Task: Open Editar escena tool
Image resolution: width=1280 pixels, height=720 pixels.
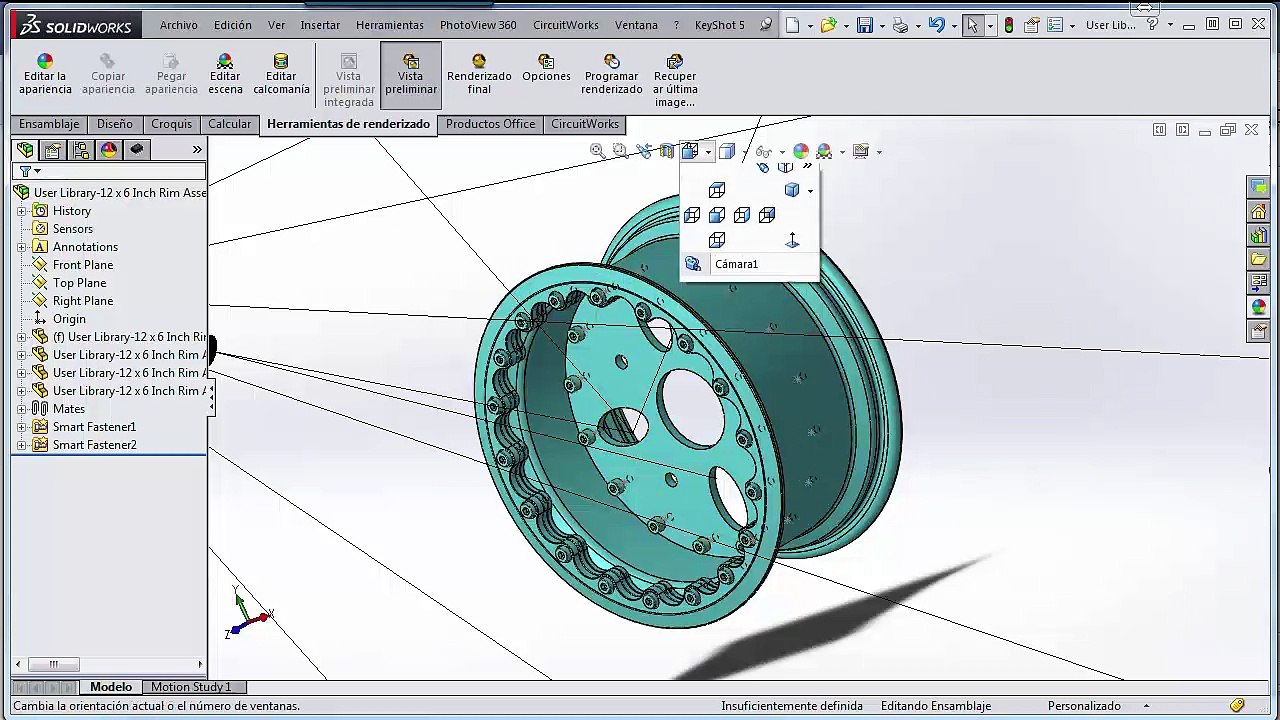Action: click(x=225, y=75)
